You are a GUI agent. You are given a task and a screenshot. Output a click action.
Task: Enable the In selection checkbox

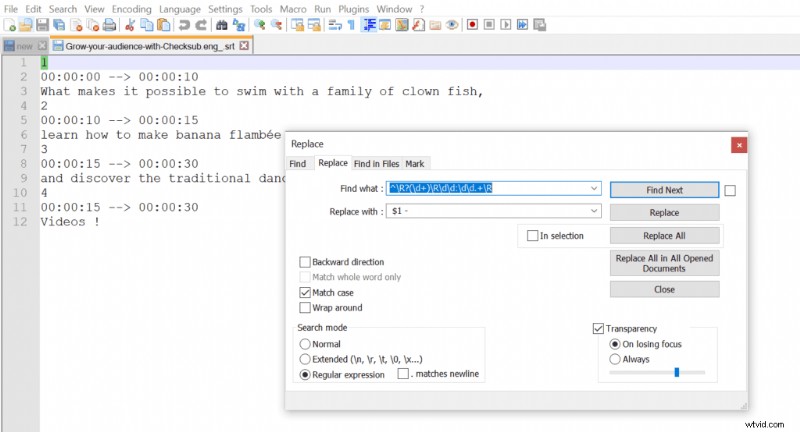coord(532,236)
